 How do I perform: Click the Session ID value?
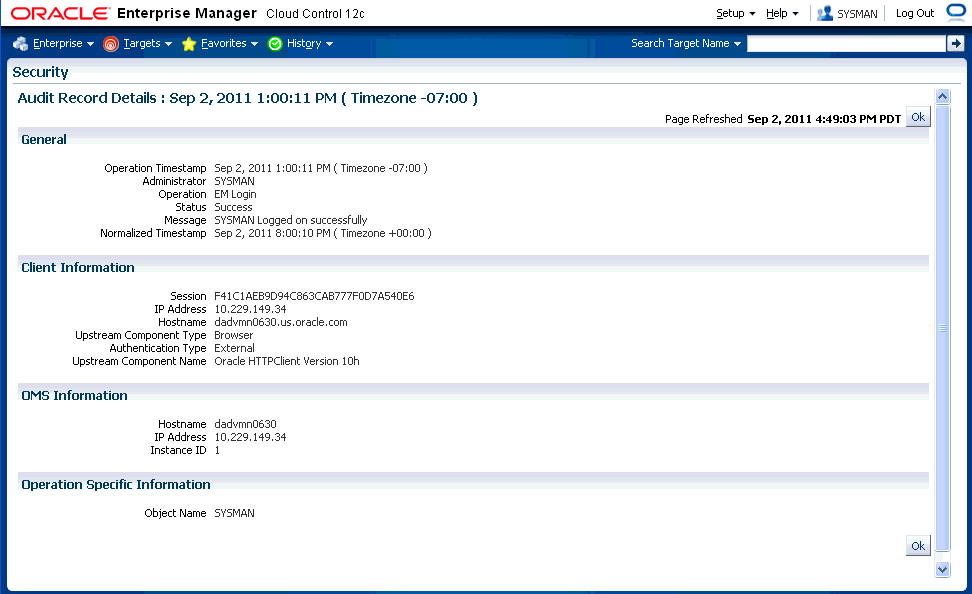pos(314,296)
